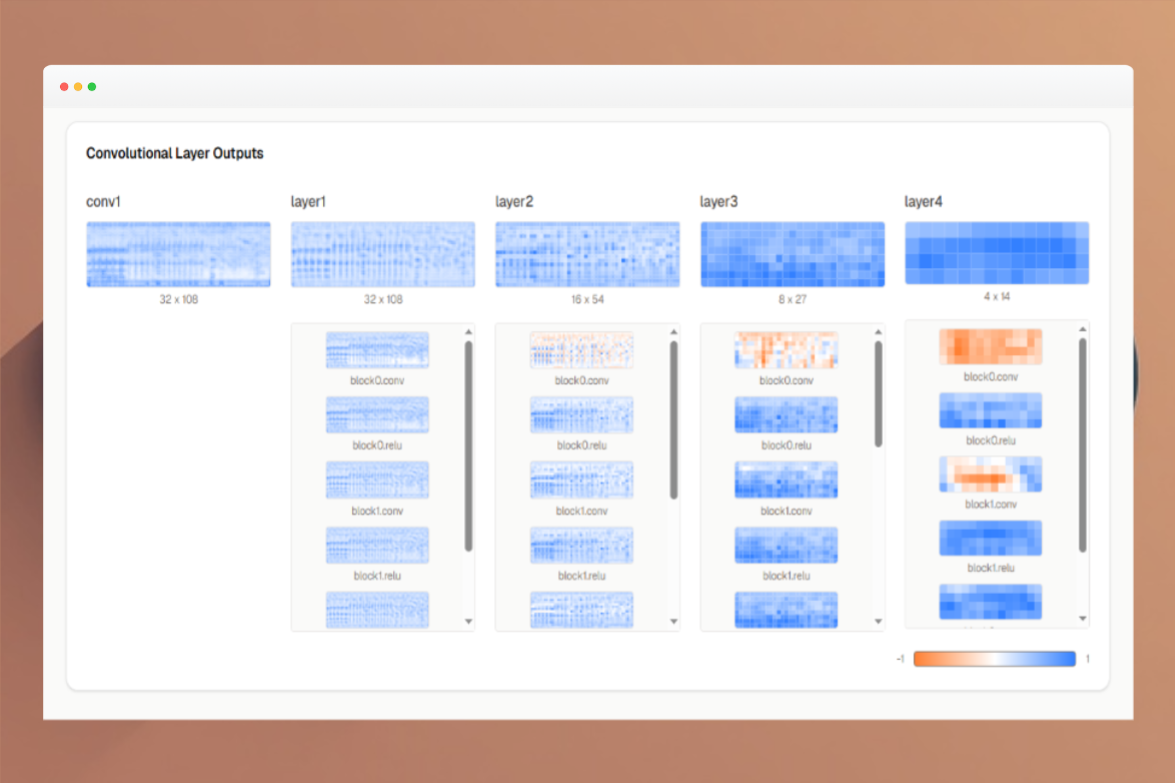This screenshot has height=783, width=1175.
Task: Click layer1 block0.conv thumbnail
Action: click(377, 350)
